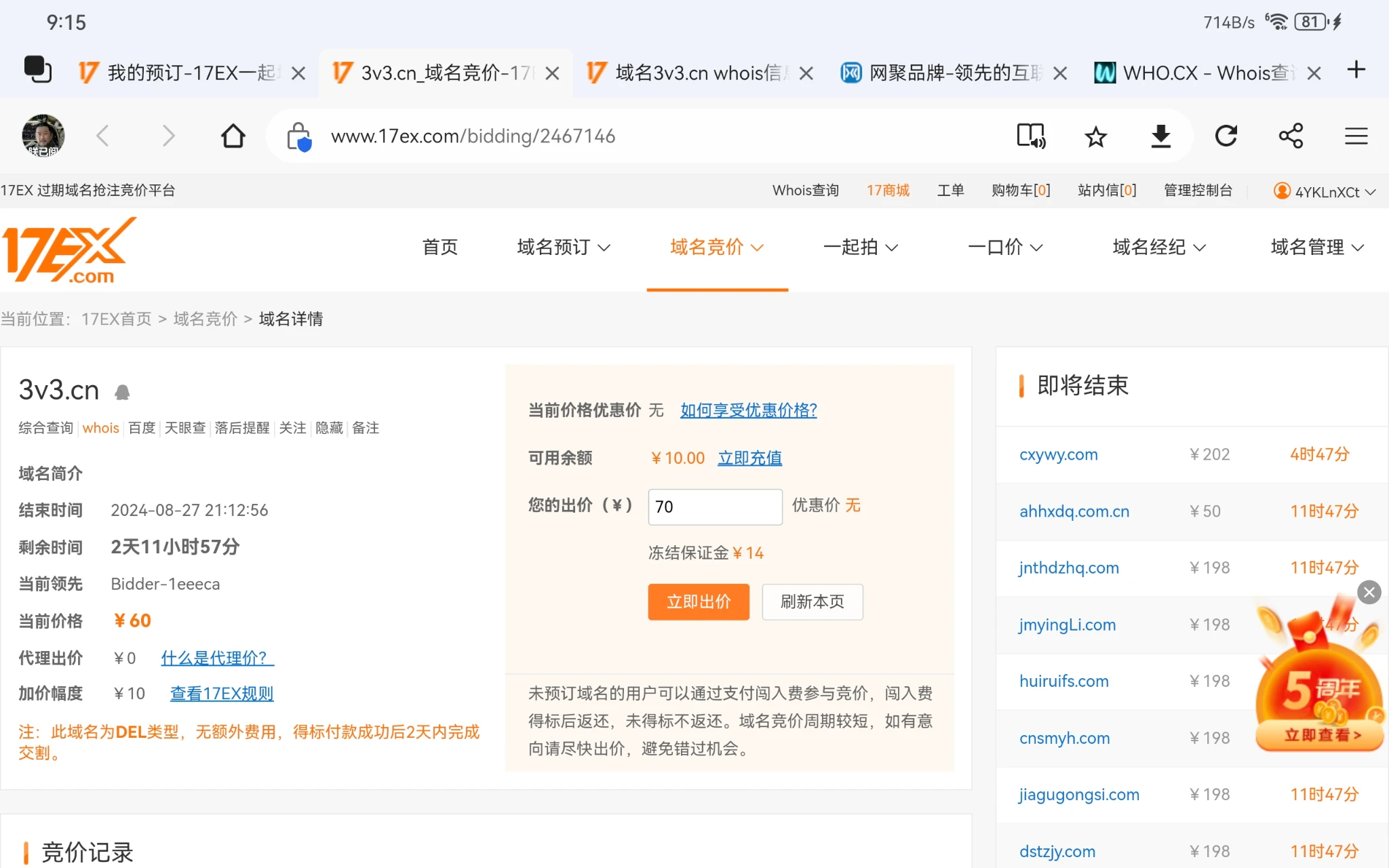The height and width of the screenshot is (868, 1389).
Task: Expand the 一口价 dropdown menu
Action: click(1004, 248)
